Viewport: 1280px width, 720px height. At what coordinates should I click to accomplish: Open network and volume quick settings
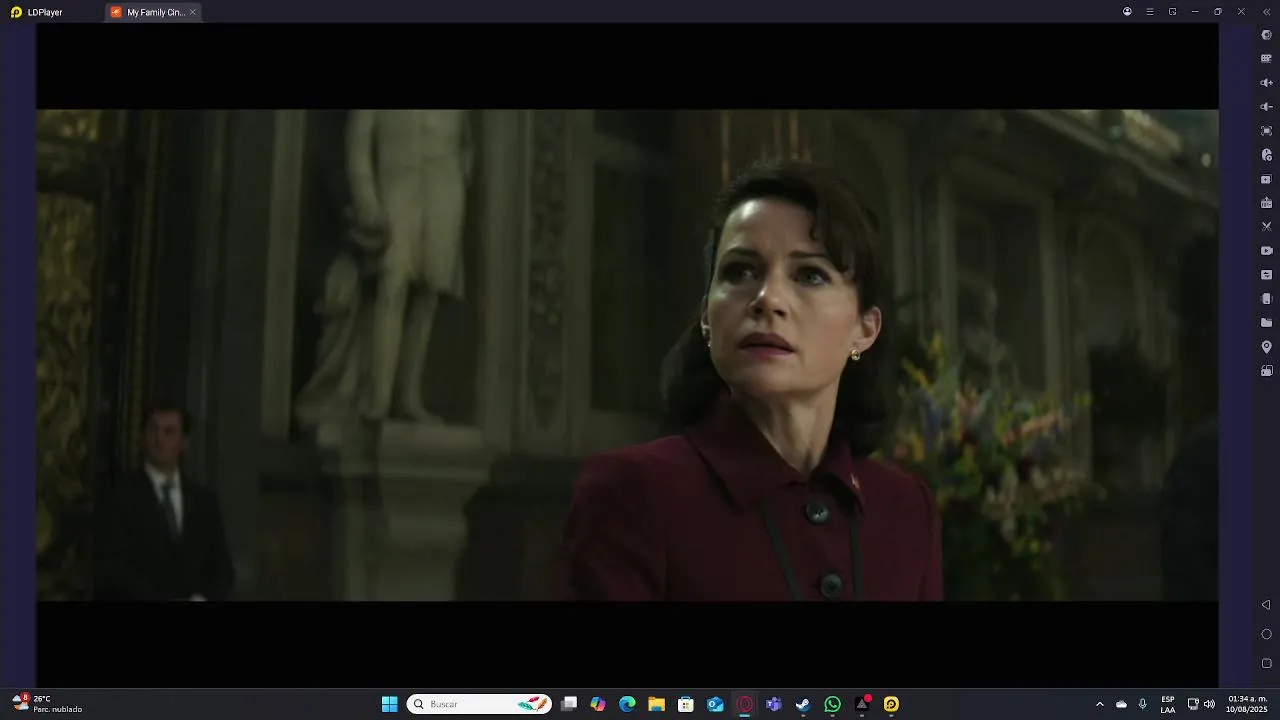1201,704
